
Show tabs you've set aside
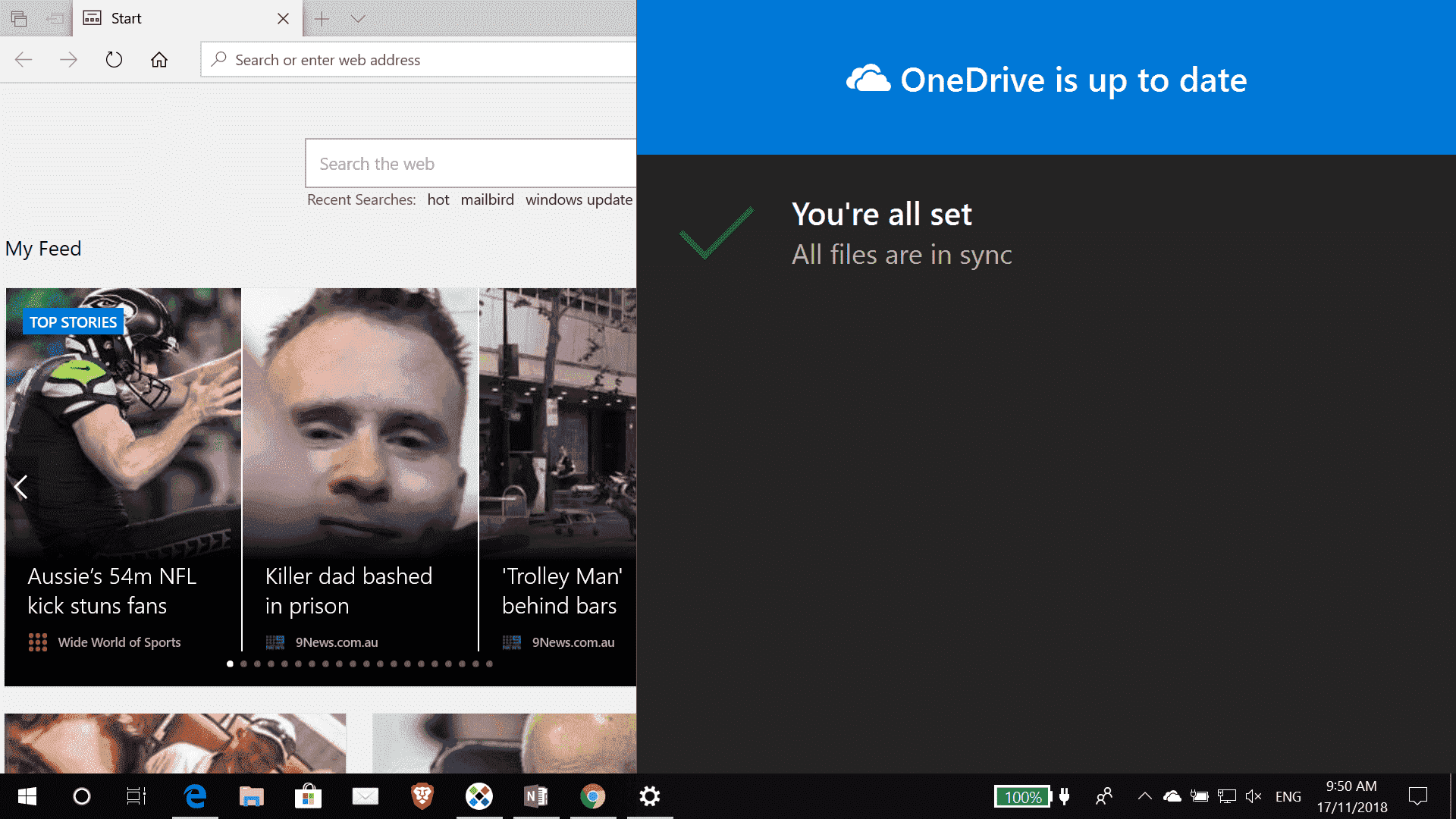[x=19, y=19]
